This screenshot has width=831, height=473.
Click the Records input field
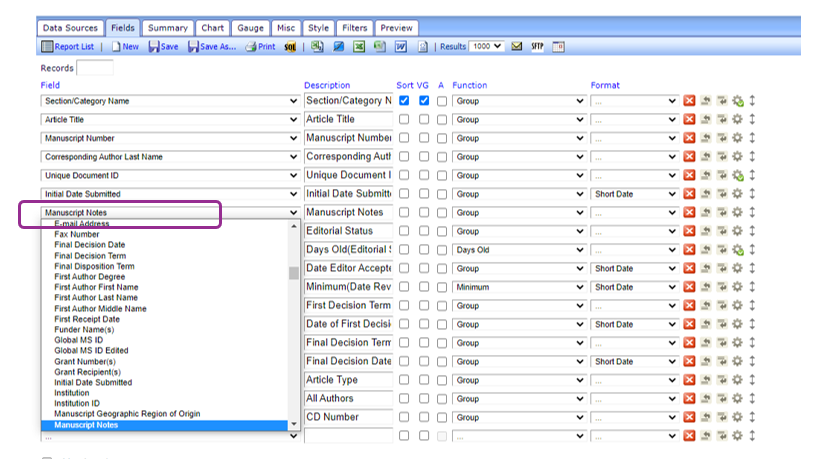click(95, 68)
